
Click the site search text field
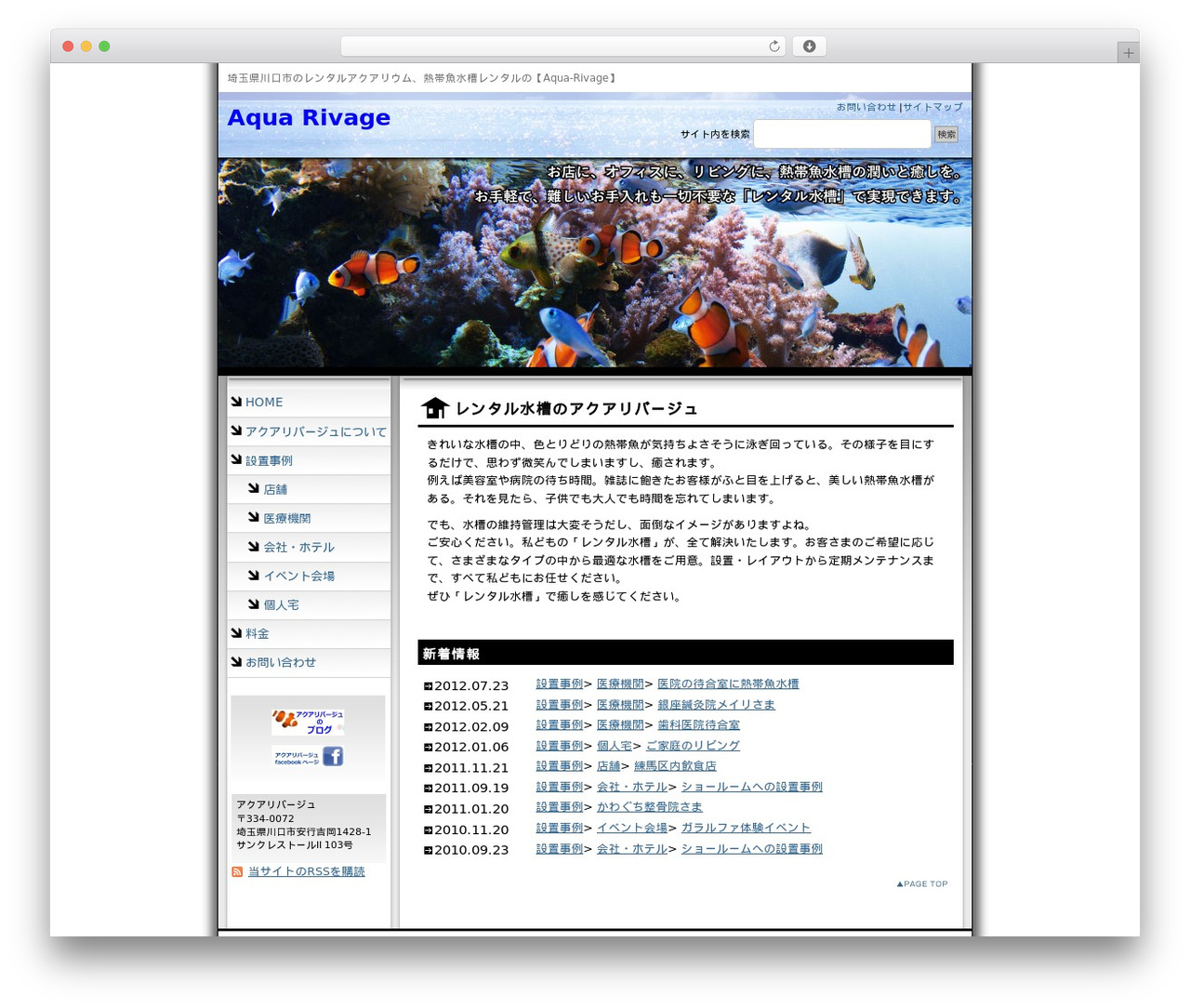point(842,134)
